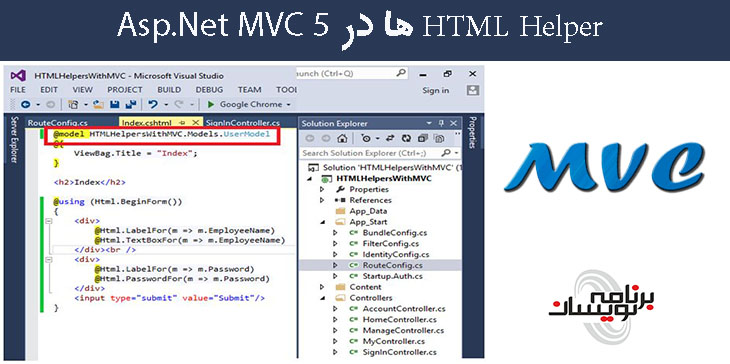Open the VIEW menu
The image size is (730, 364).
coord(82,90)
